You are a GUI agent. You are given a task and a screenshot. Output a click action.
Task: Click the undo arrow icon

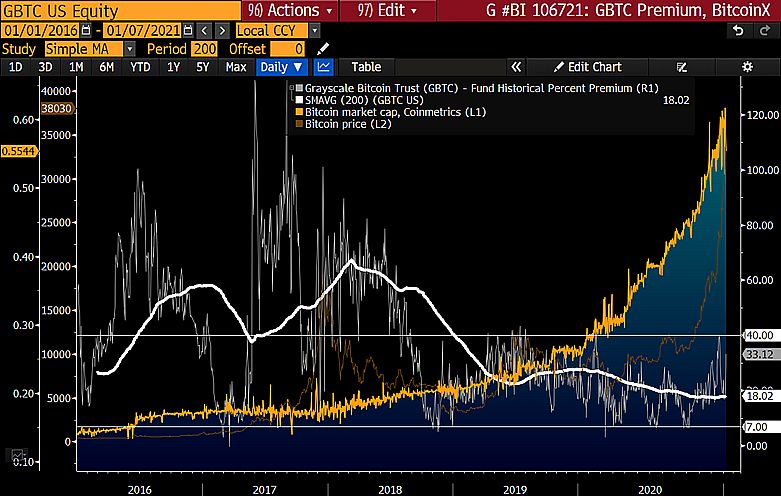[x=738, y=31]
